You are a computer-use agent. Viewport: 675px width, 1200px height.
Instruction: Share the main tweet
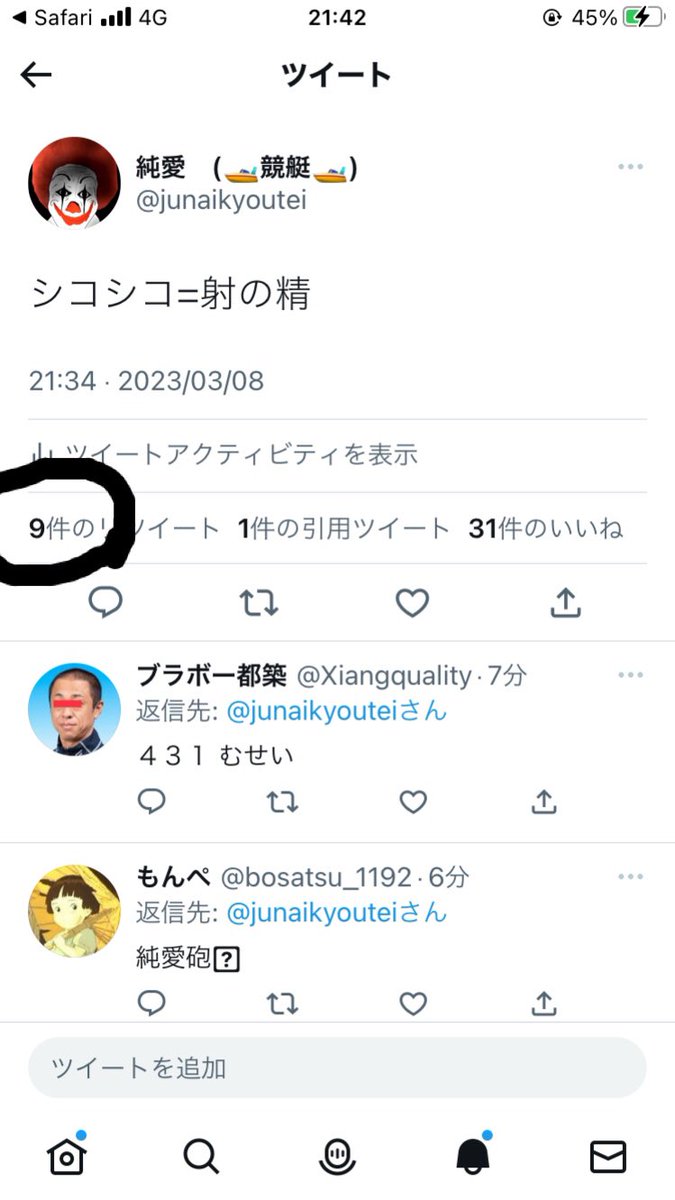(x=565, y=601)
